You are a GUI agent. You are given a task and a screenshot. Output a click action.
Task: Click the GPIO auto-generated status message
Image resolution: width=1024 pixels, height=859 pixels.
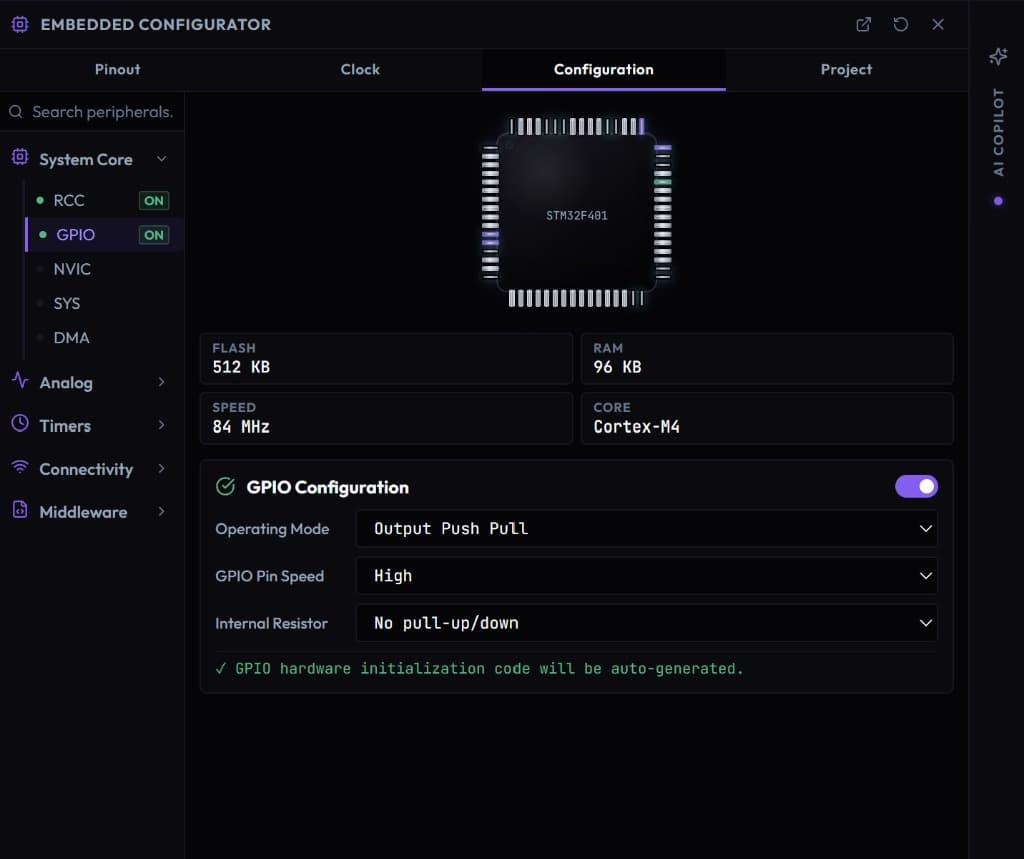click(479, 668)
